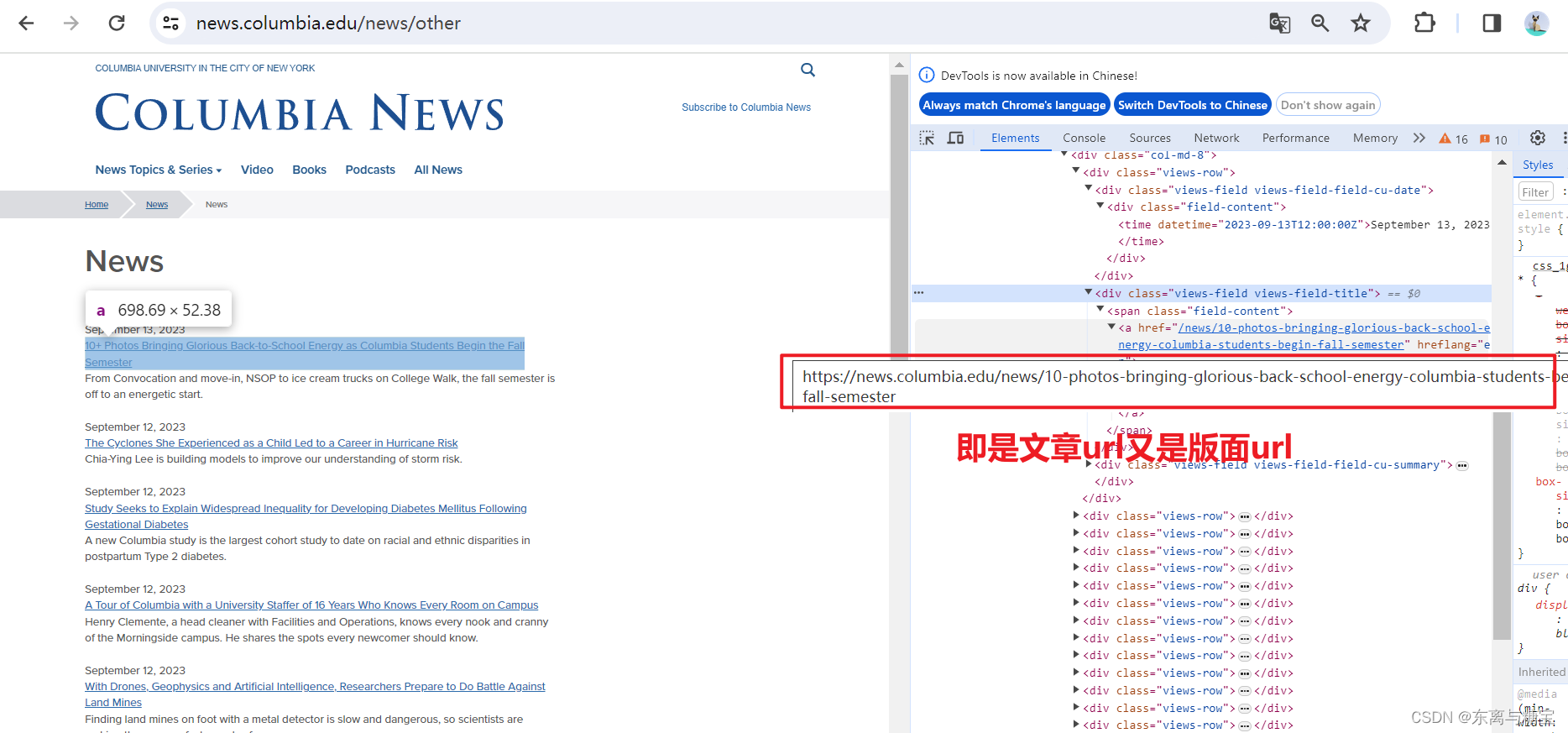Expand the views-field-field-cu-summary node
Screen dimensions: 1568x733
1089,464
